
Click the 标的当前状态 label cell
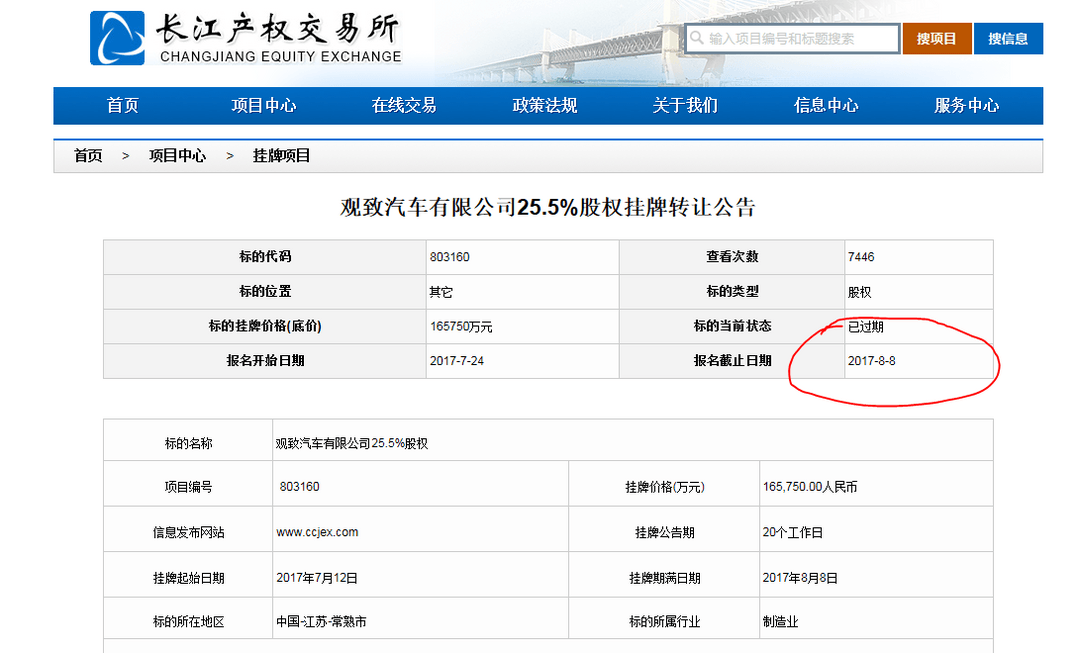(732, 326)
